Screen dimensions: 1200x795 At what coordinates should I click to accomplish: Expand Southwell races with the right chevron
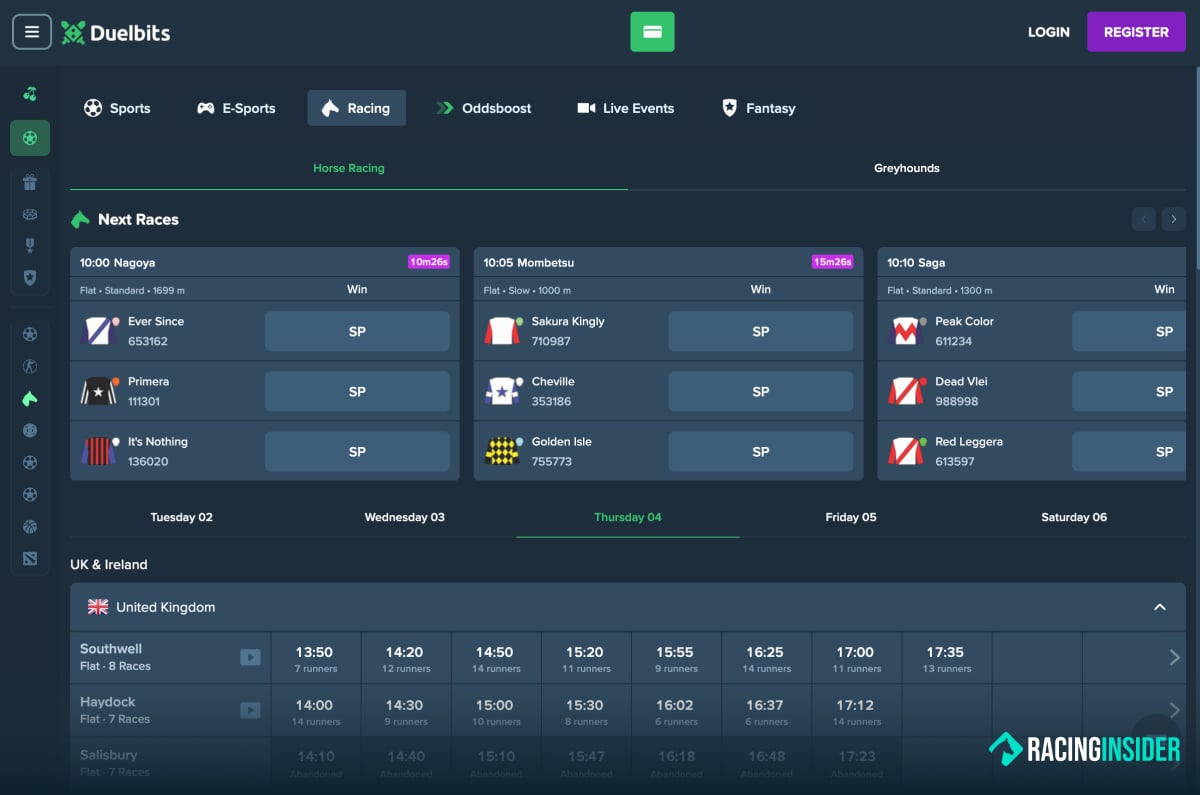tap(1175, 657)
